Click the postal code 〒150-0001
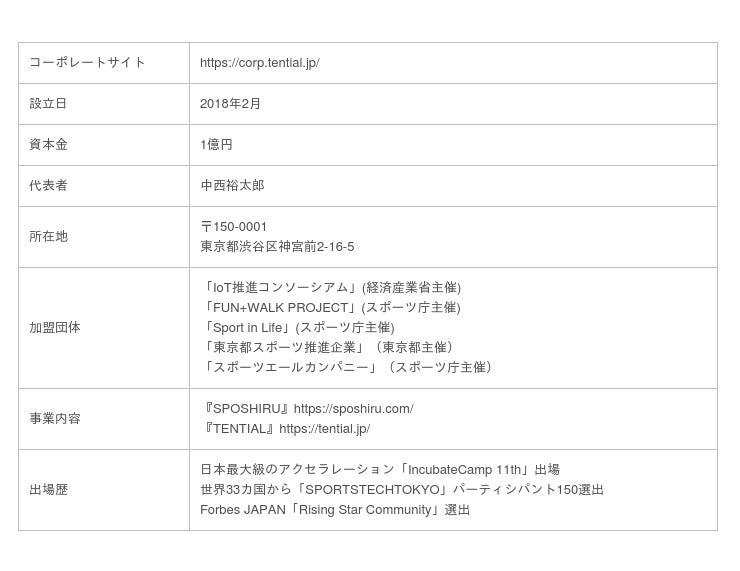Viewport: 740px width, 571px height. [x=233, y=227]
